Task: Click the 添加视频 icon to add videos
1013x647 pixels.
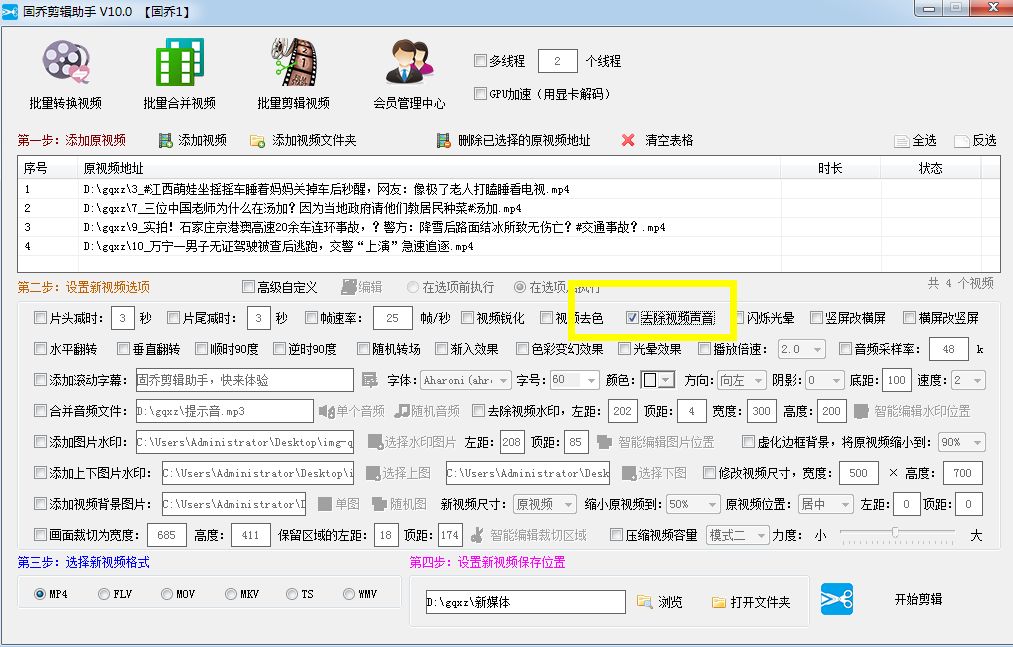Action: click(x=165, y=139)
